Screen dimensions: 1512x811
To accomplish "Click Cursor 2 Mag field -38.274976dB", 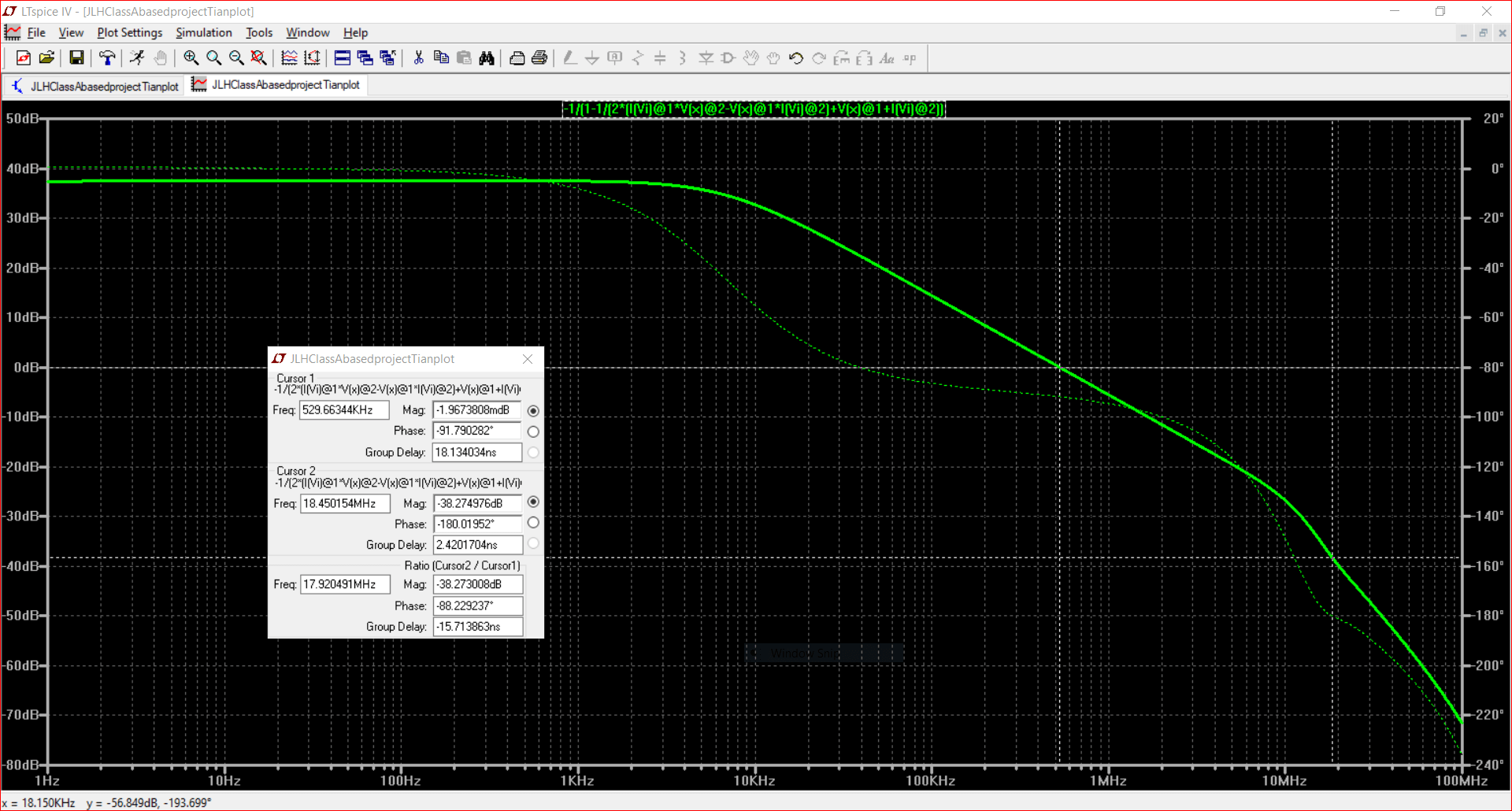I will tap(477, 504).
